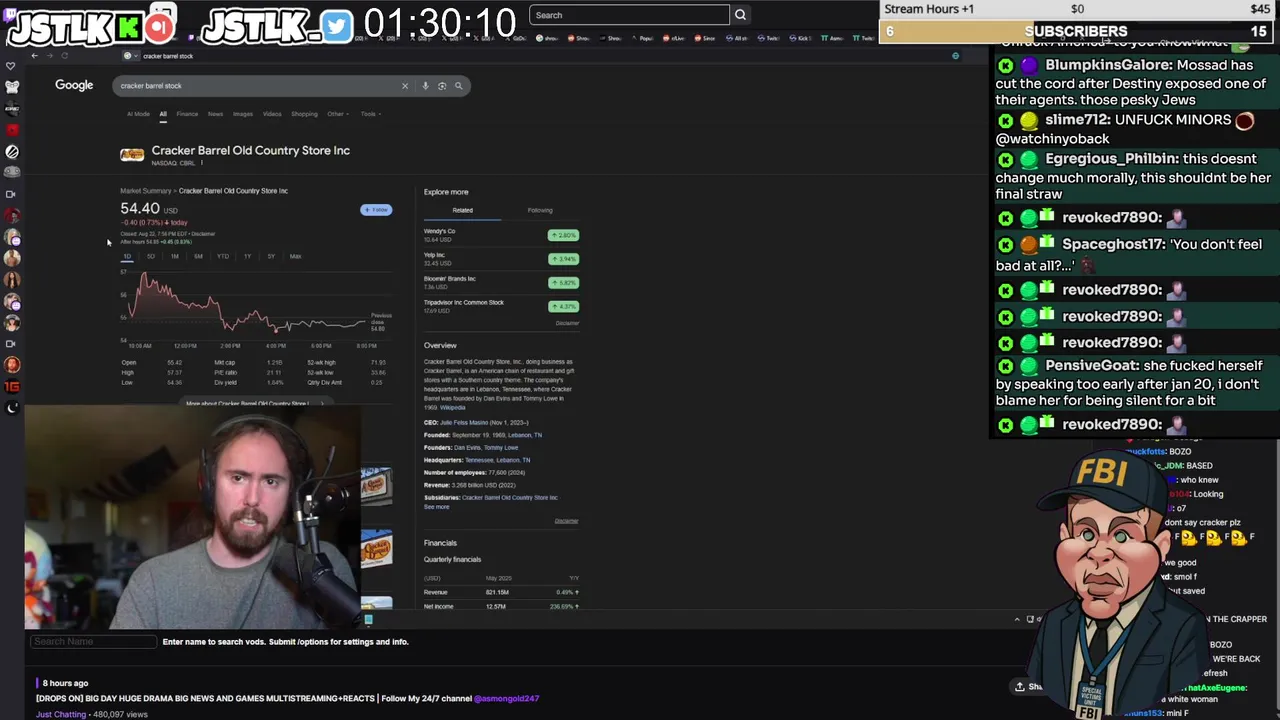This screenshot has height=720, width=1280.
Task: Select the 6M chart range
Action: click(x=198, y=257)
